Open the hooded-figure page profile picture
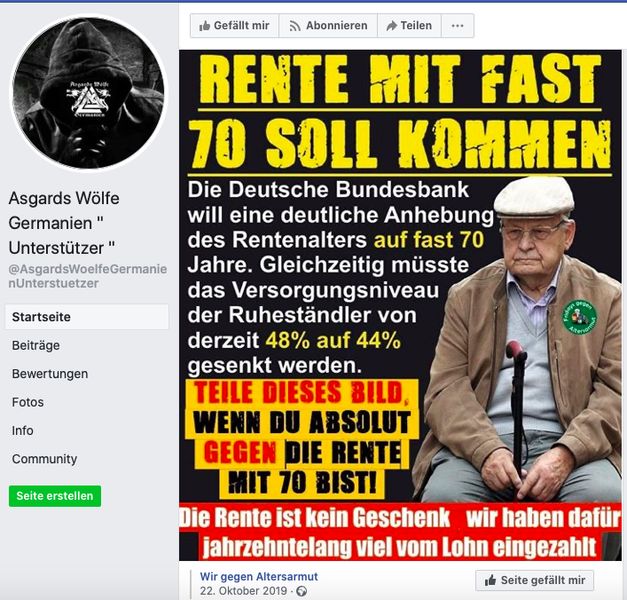The image size is (627, 600). tap(89, 92)
